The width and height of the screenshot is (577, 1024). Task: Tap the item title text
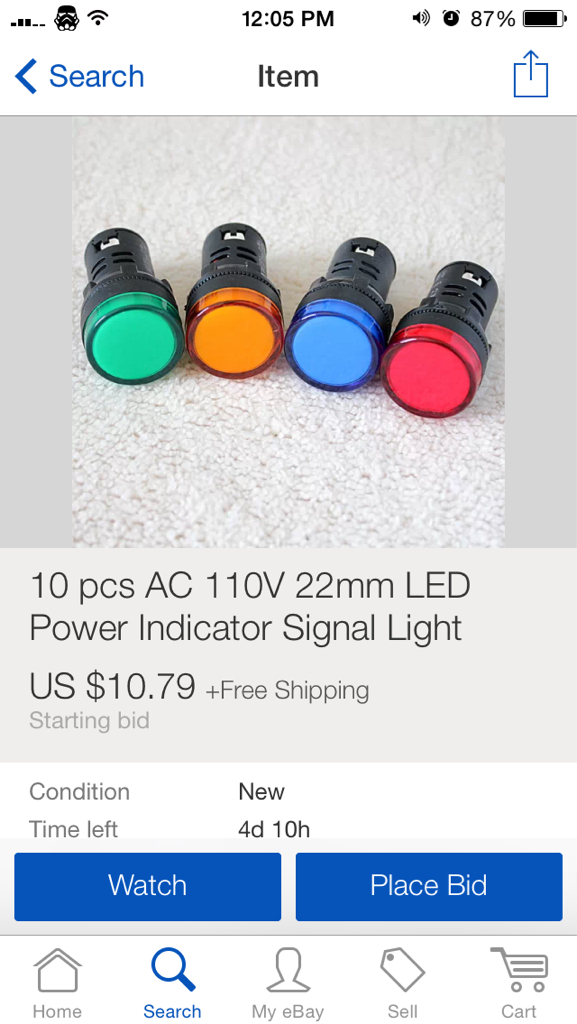point(250,607)
